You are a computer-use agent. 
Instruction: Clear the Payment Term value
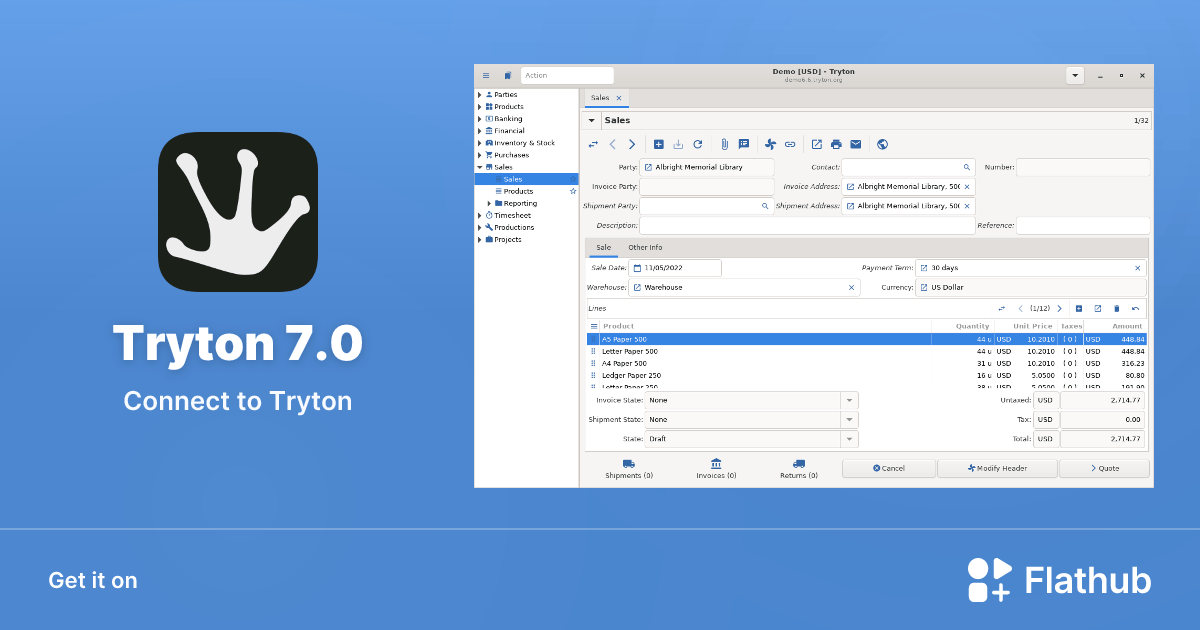(x=1138, y=268)
